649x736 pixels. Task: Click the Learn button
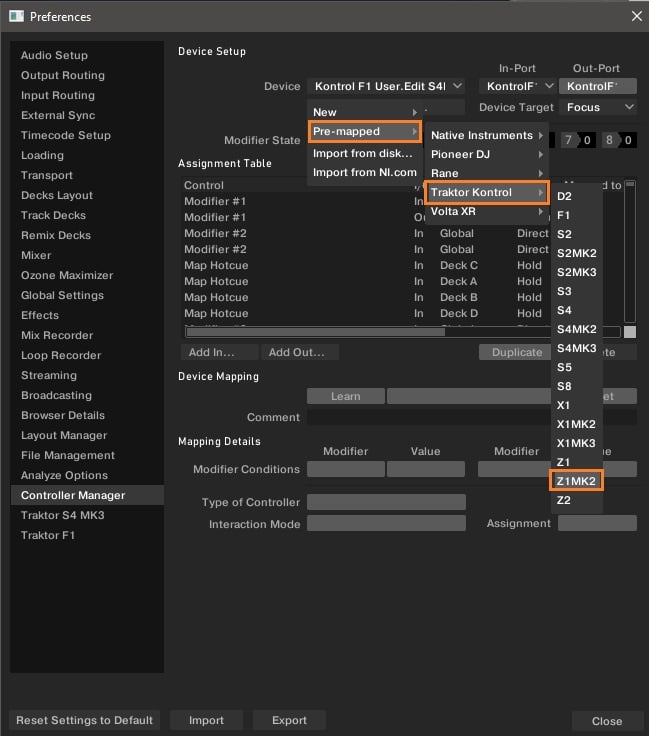coord(346,396)
